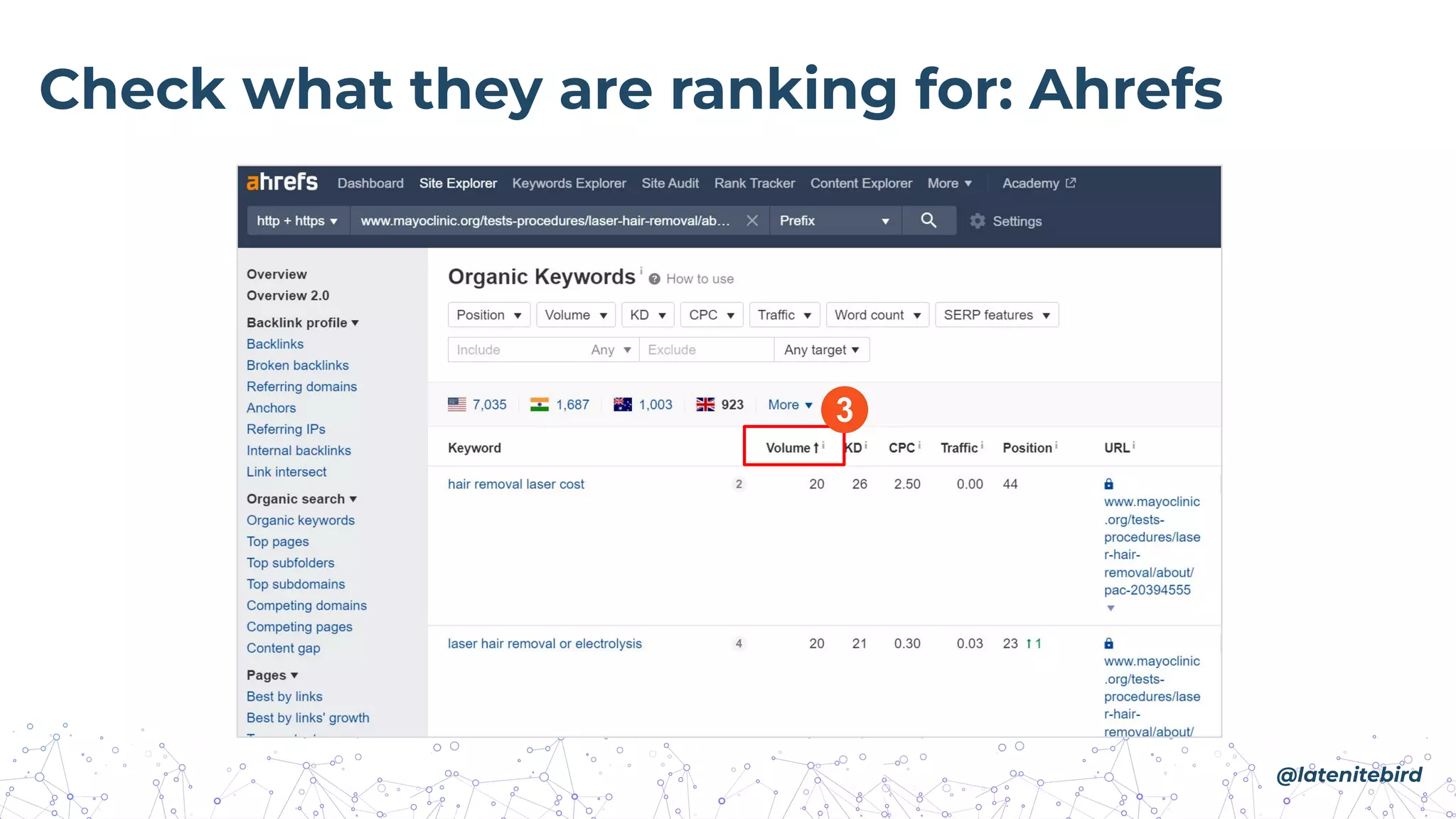The height and width of the screenshot is (819, 1456).
Task: Open Overview 2.0 in the sidebar
Action: (x=288, y=296)
